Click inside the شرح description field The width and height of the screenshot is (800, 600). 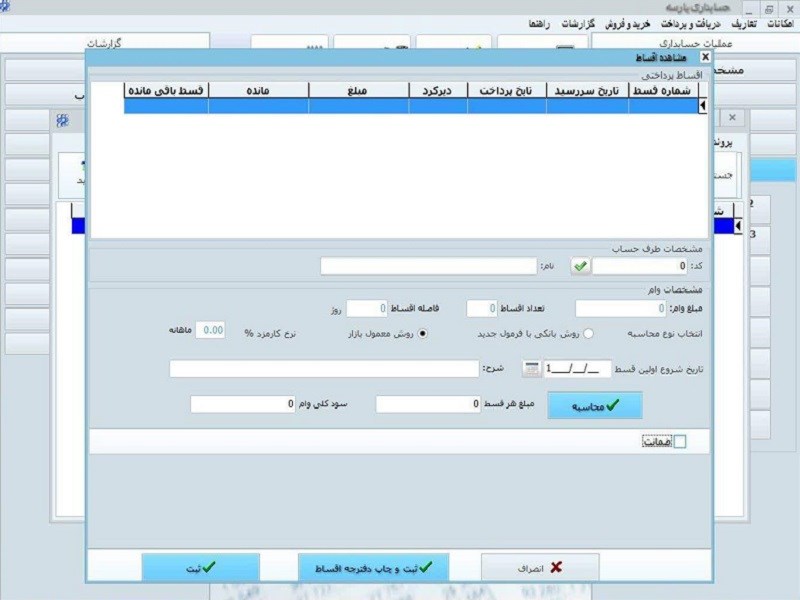pyautogui.click(x=320, y=370)
